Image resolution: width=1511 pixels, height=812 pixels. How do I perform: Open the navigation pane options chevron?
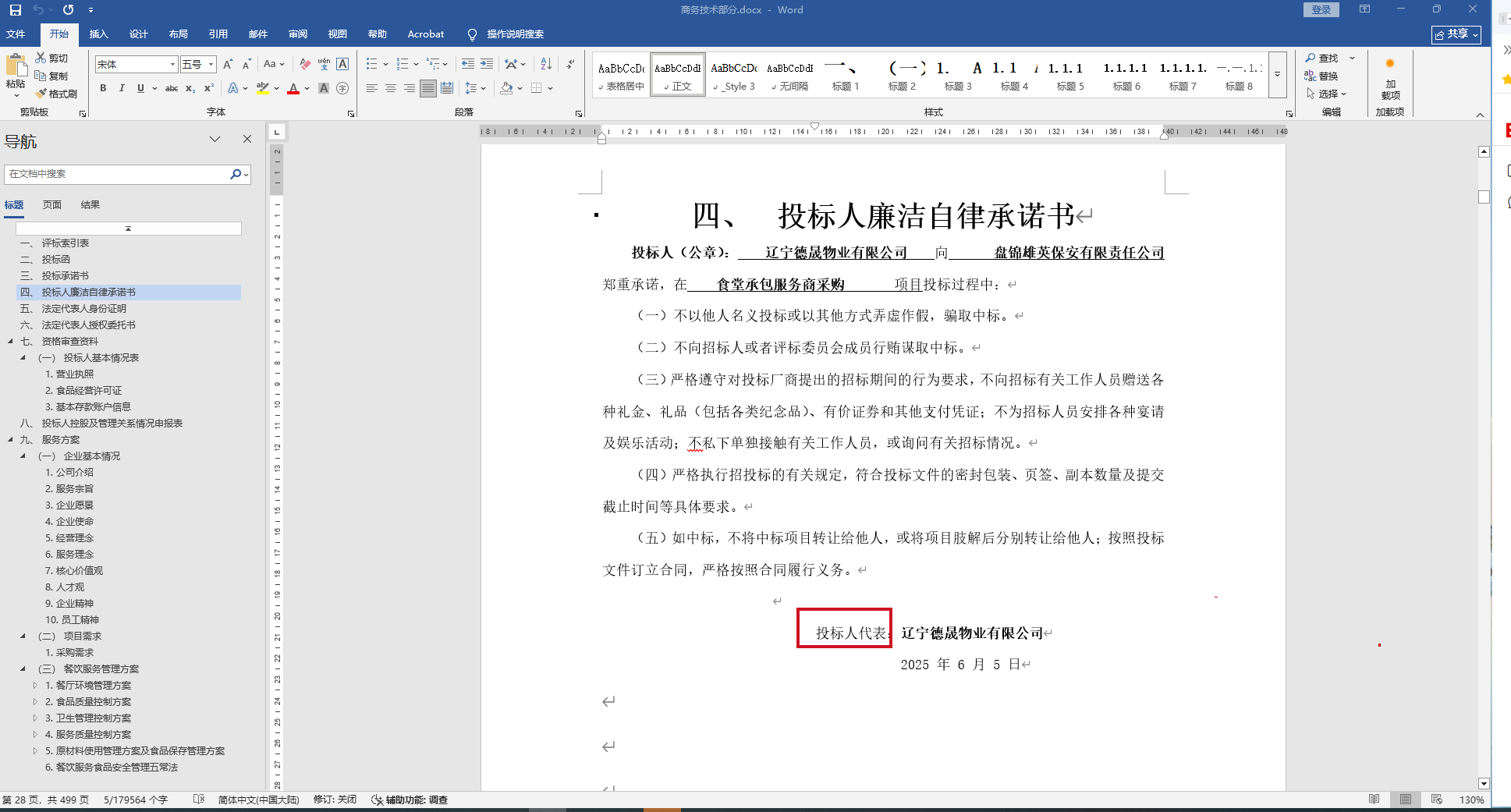point(215,139)
